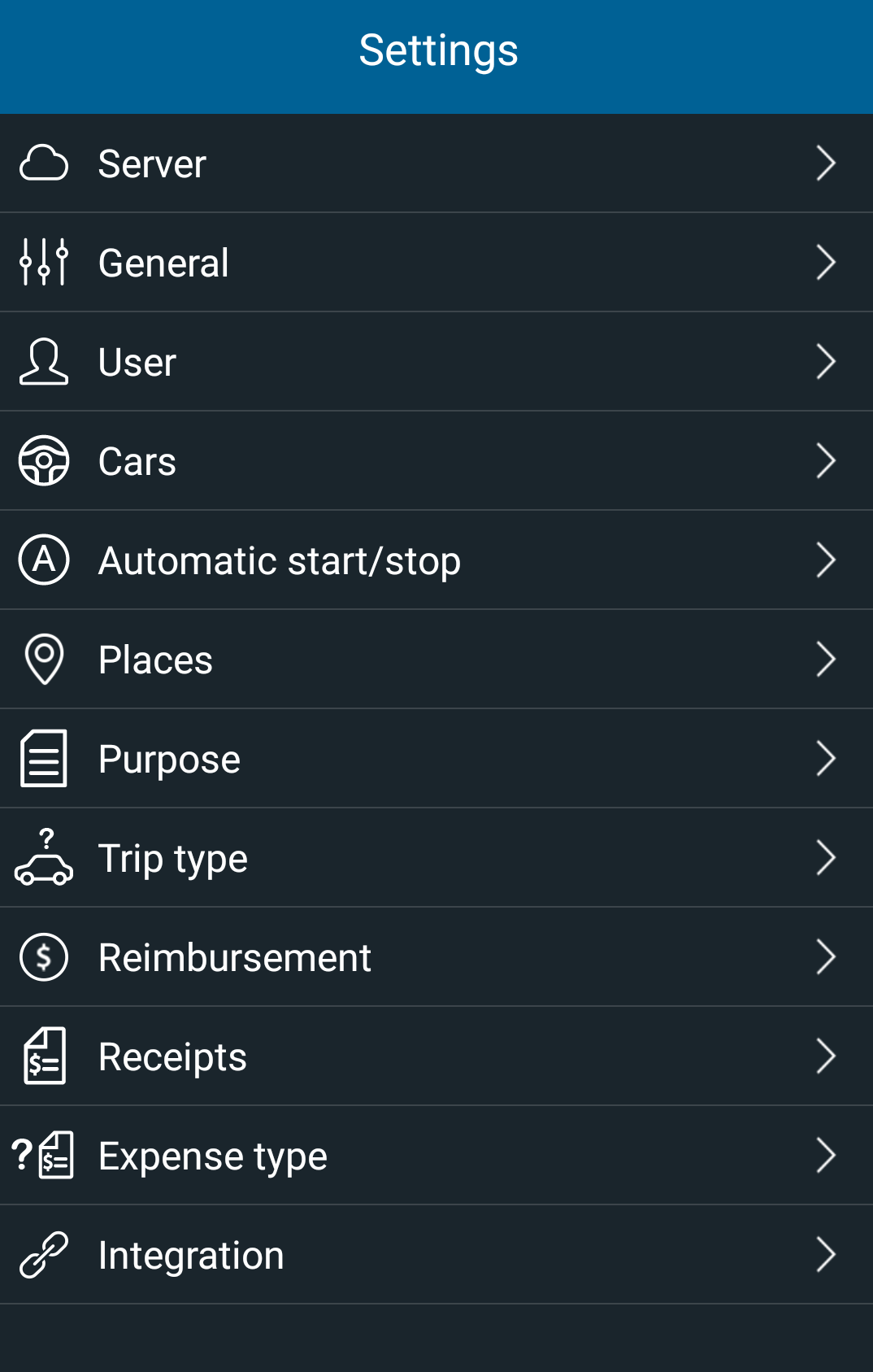Tap the cloud icon for Server
The image size is (873, 1372).
(x=44, y=163)
